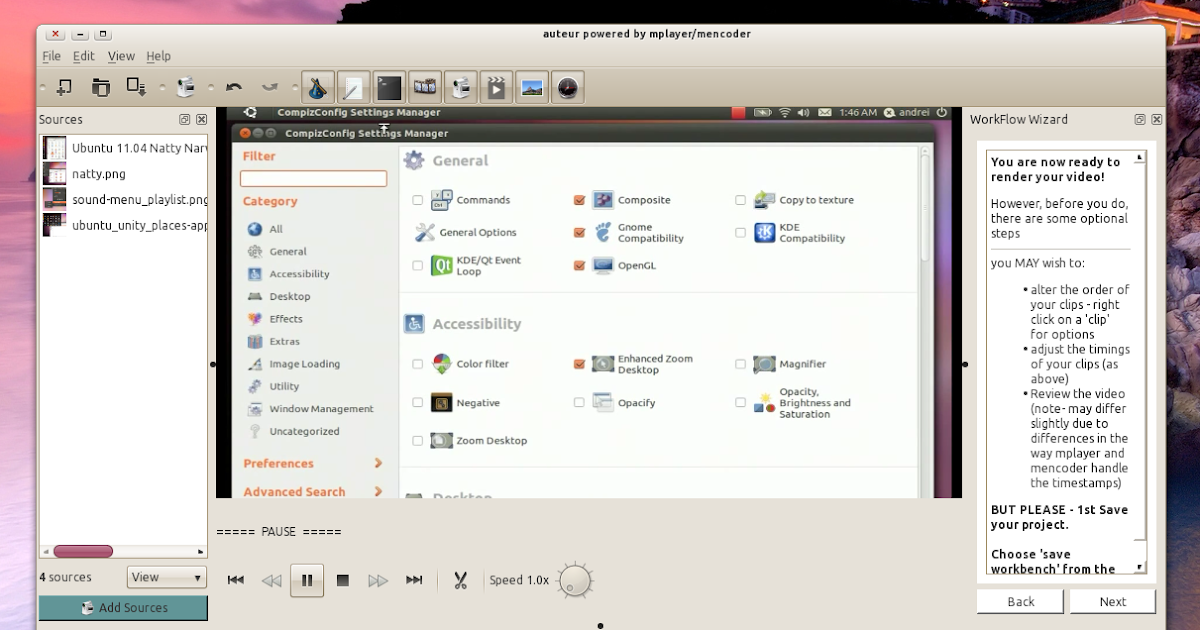Click the redo arrow in toolbar
Image resolution: width=1200 pixels, height=630 pixels.
pyautogui.click(x=269, y=88)
